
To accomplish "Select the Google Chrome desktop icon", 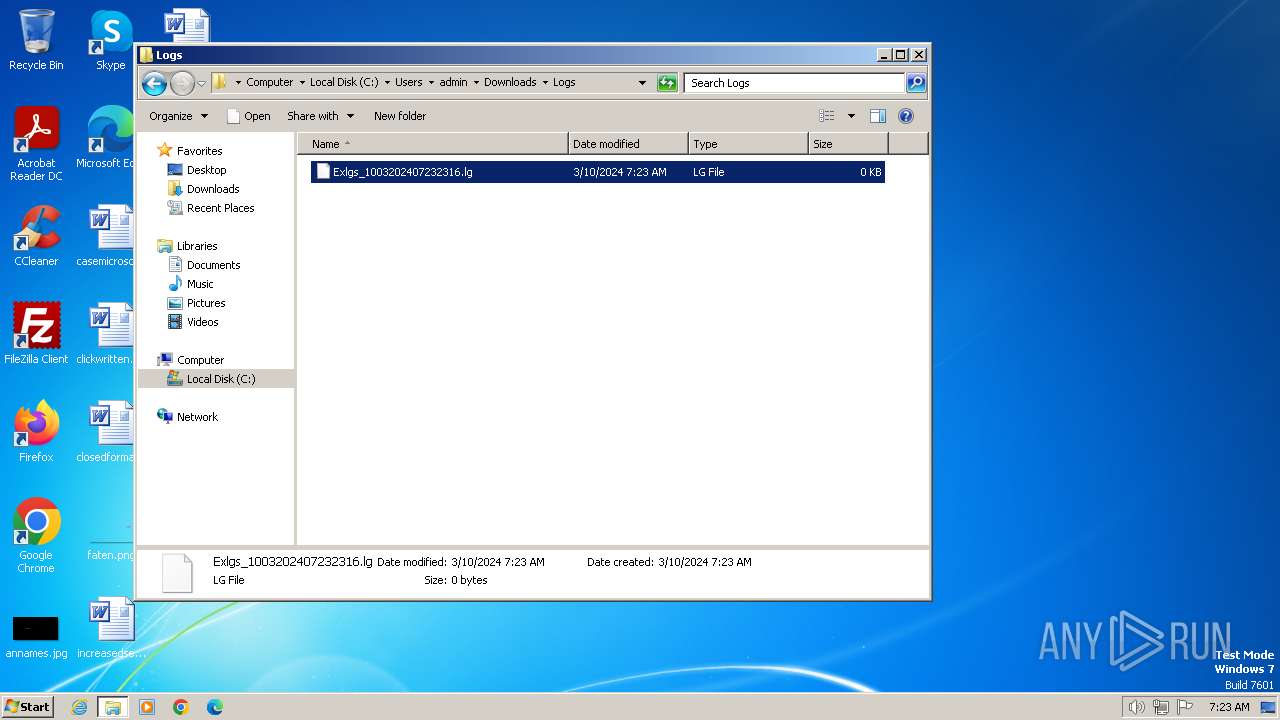I will pyautogui.click(x=36, y=536).
